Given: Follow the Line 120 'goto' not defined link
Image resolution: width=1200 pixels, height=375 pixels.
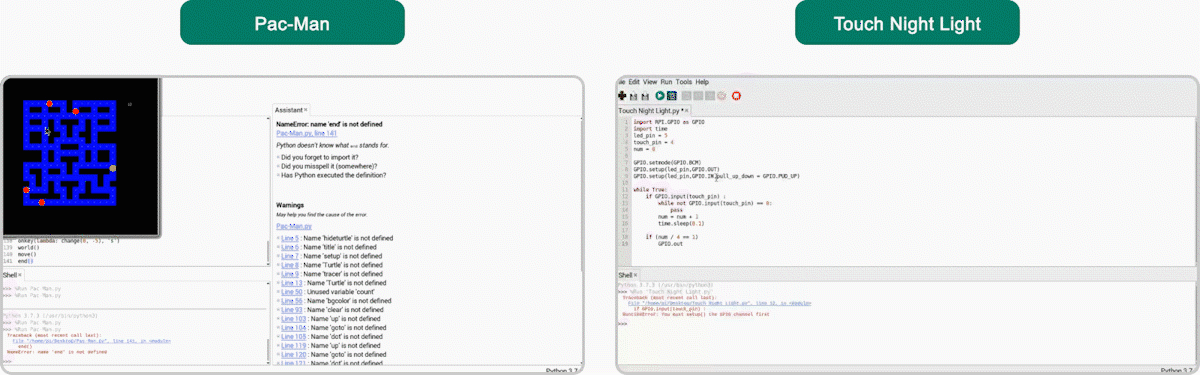Looking at the screenshot, I should [x=294, y=354].
